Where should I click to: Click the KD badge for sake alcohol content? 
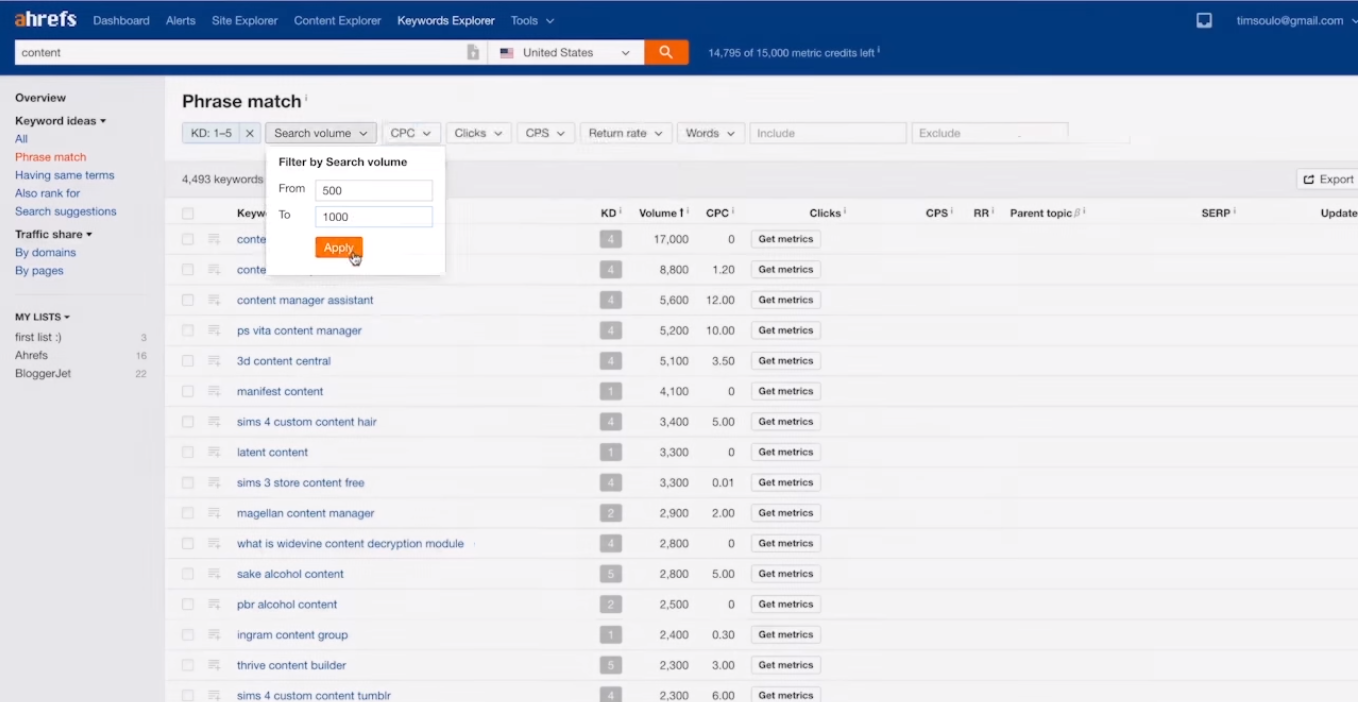(610, 574)
